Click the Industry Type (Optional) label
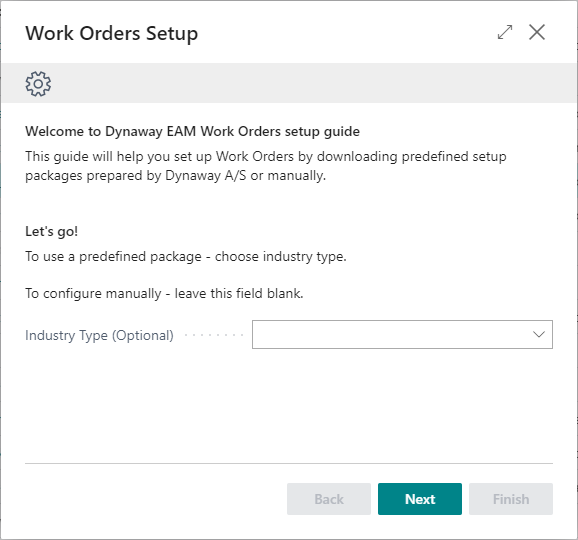This screenshot has width=578, height=540. (x=99, y=335)
